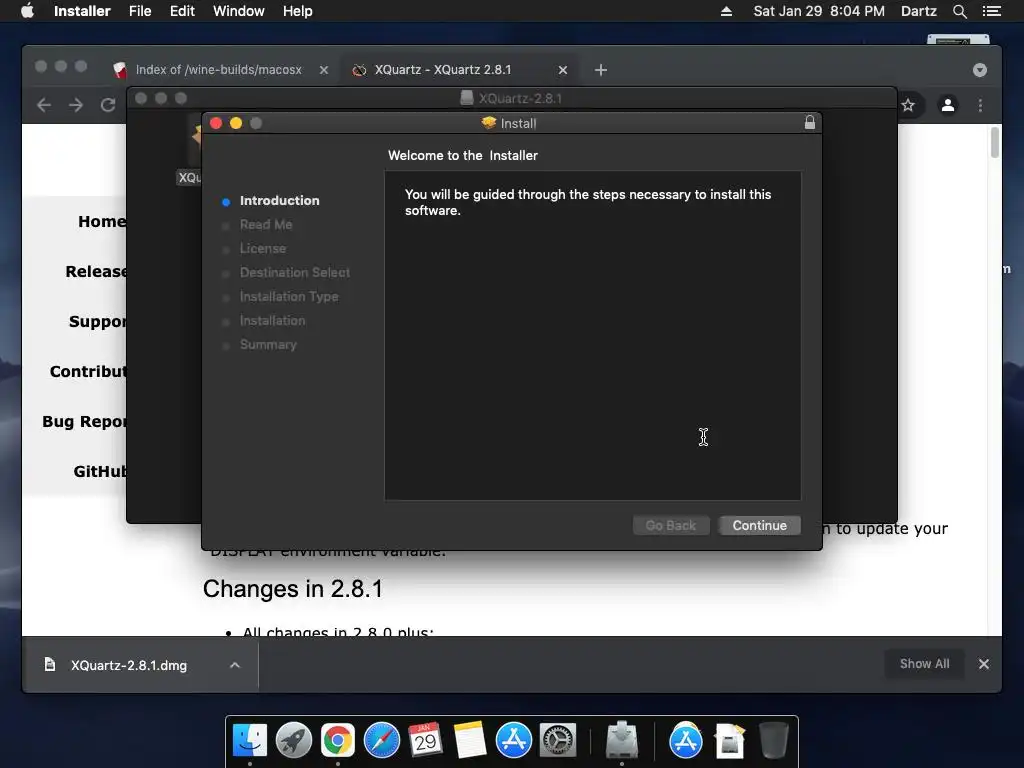This screenshot has width=1024, height=768.
Task: Open the File menu
Action: 140,11
